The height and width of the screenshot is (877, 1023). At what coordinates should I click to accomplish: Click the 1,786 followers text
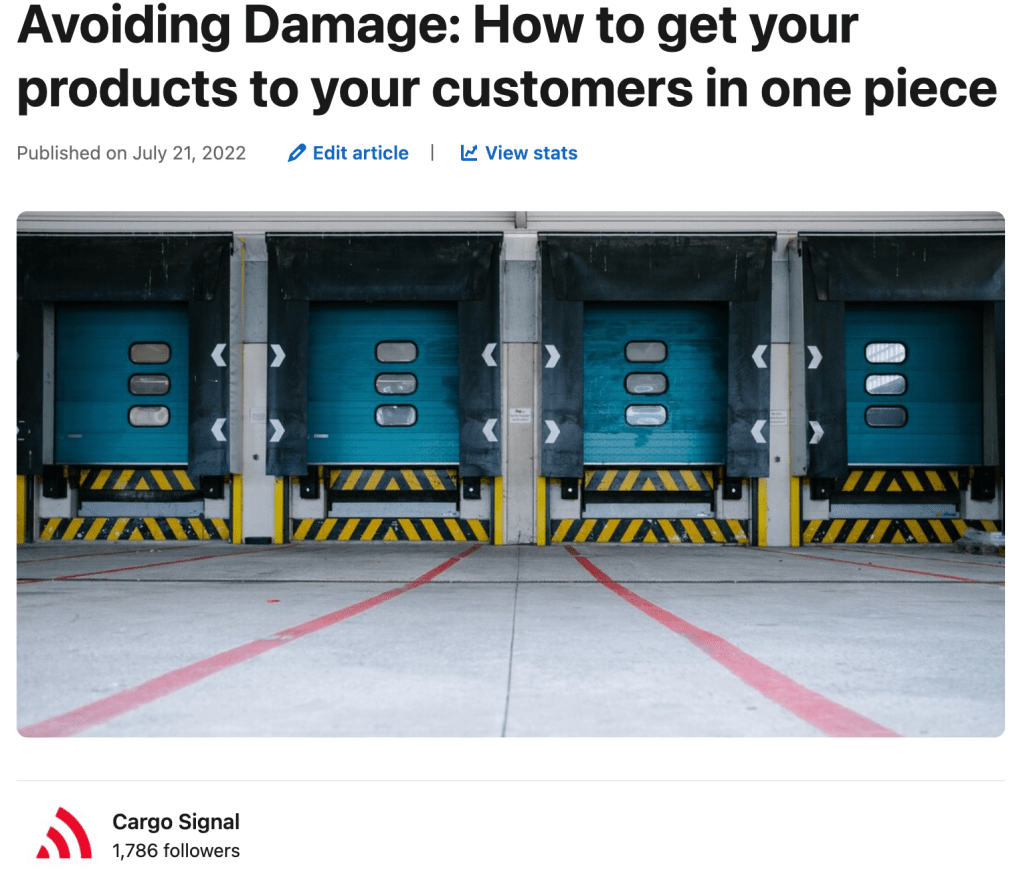point(176,851)
